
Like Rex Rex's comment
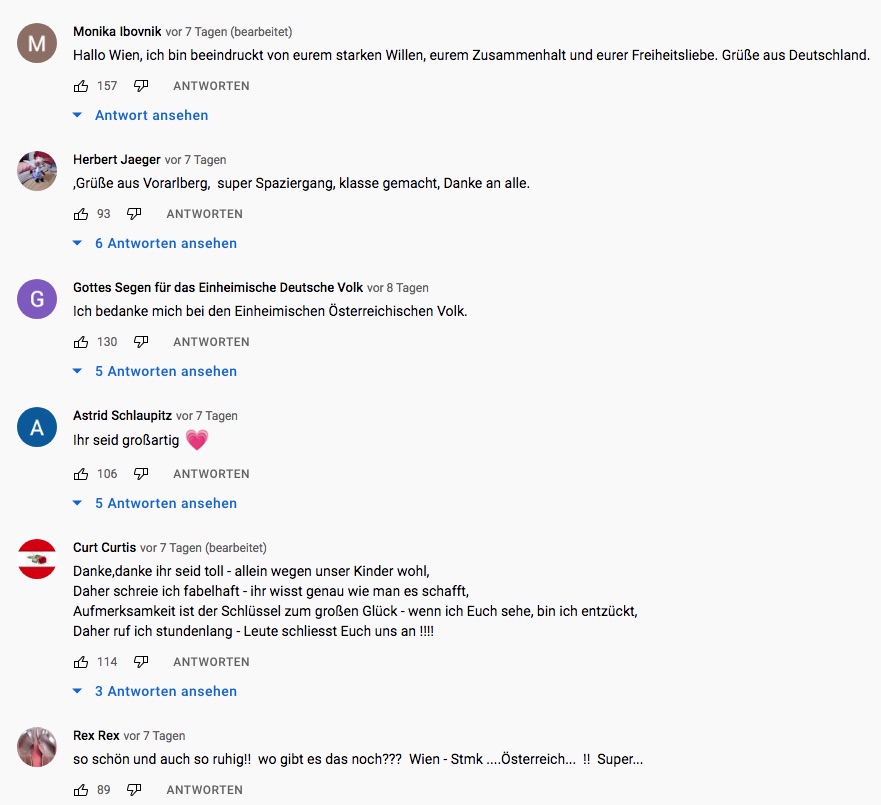coord(81,790)
